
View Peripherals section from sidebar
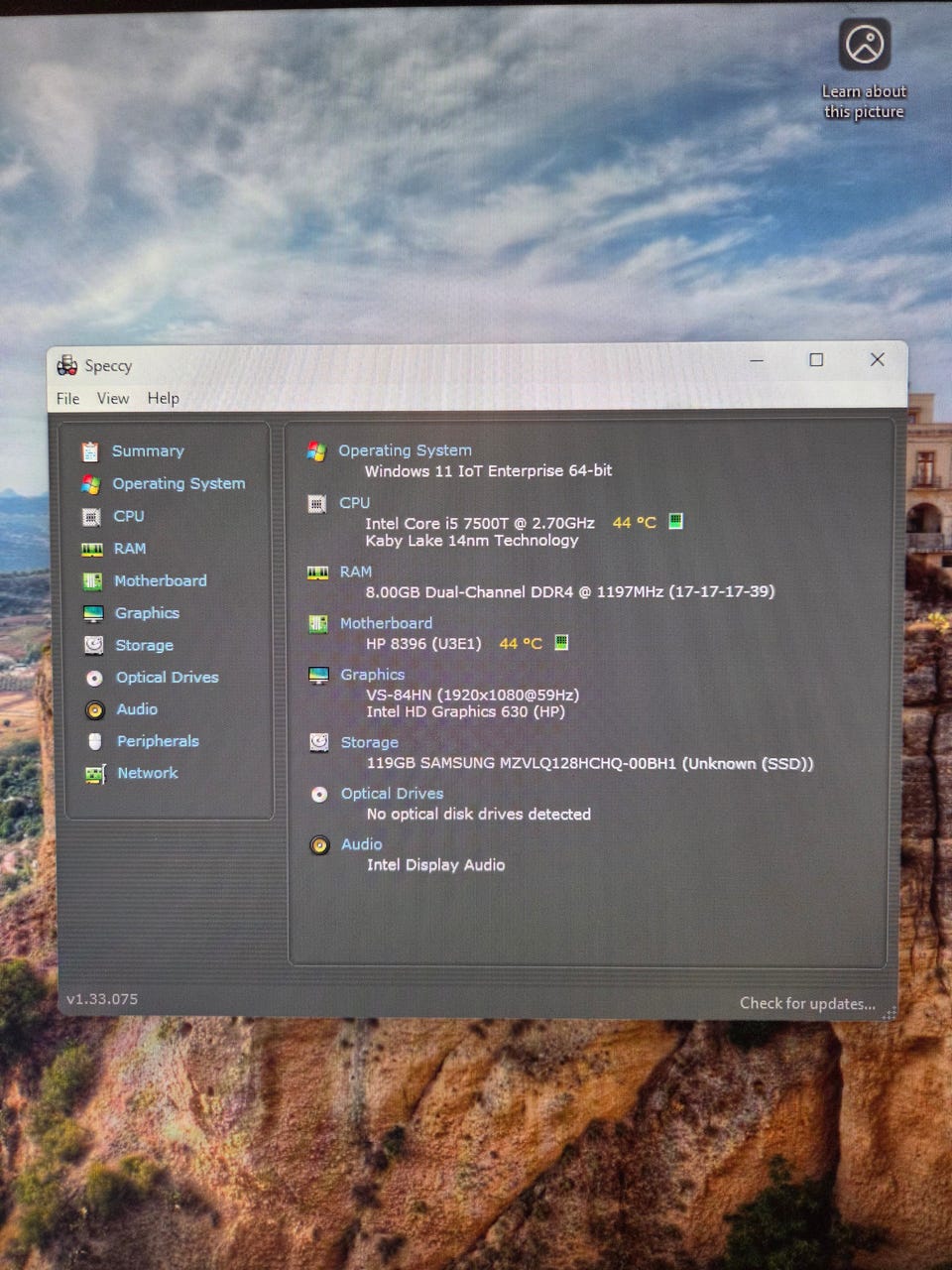click(158, 741)
